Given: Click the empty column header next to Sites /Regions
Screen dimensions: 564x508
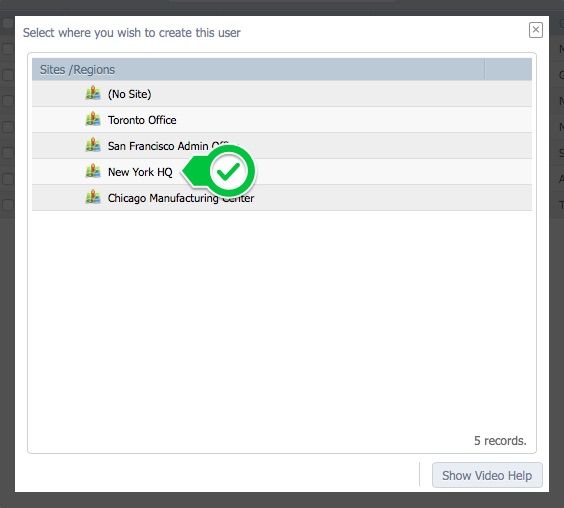Looking at the screenshot, I should click(508, 69).
